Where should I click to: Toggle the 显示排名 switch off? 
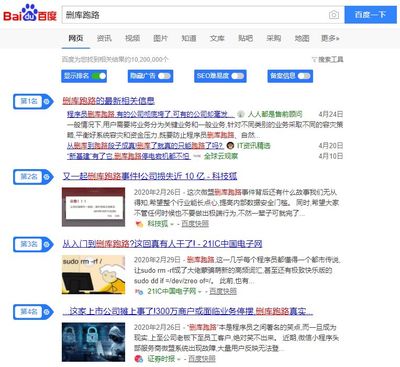tap(99, 76)
